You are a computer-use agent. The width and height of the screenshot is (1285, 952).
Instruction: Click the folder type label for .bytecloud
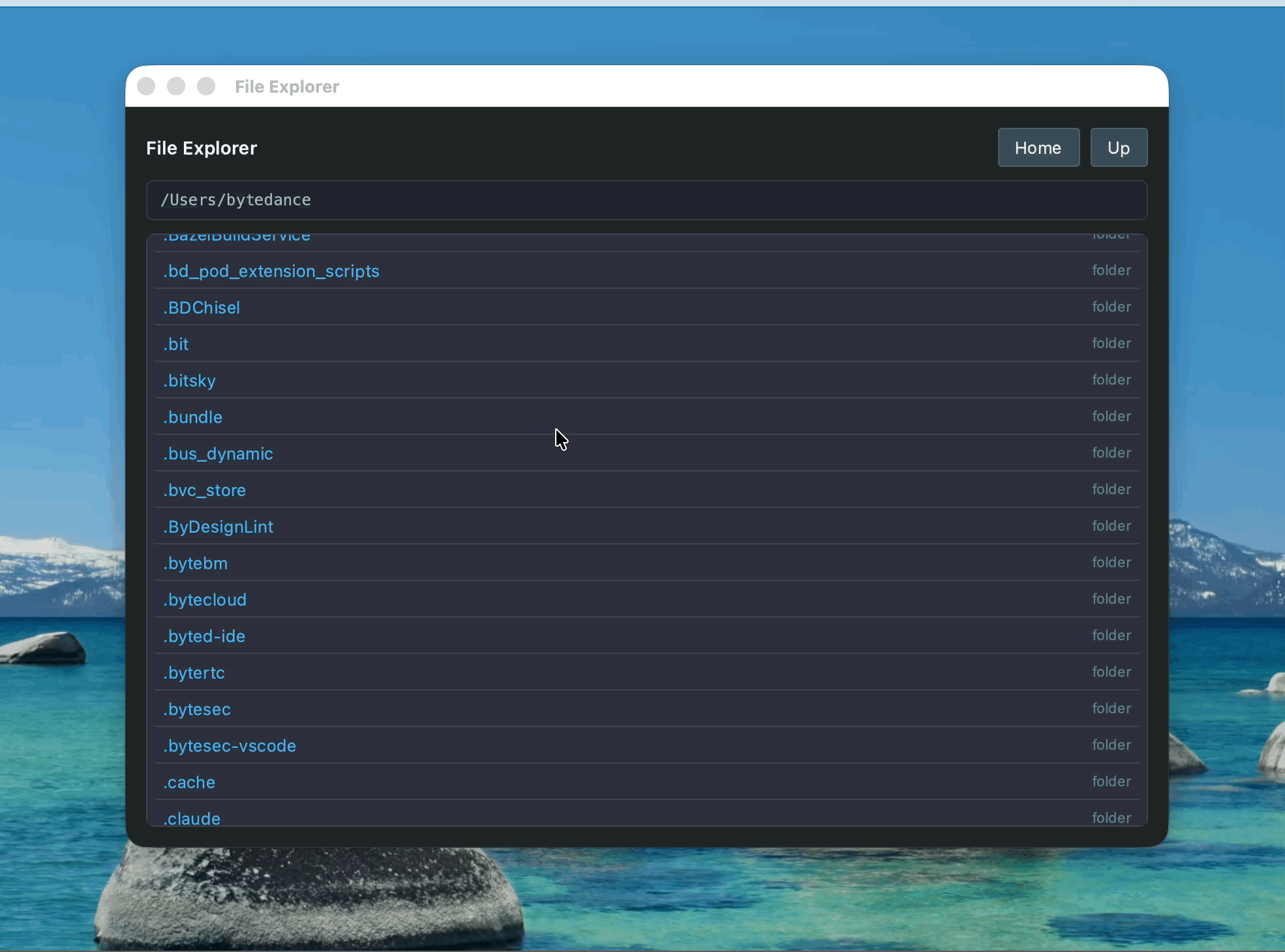click(1111, 599)
